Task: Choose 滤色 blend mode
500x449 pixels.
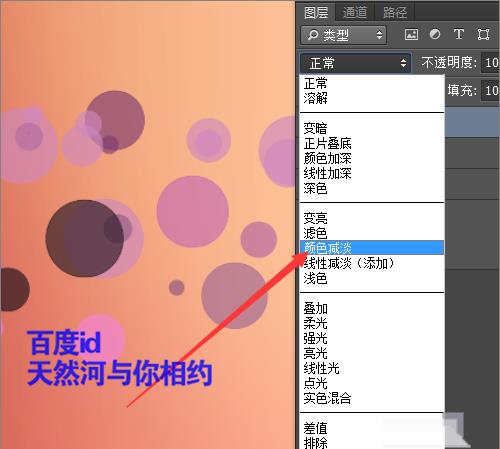Action: (372, 233)
